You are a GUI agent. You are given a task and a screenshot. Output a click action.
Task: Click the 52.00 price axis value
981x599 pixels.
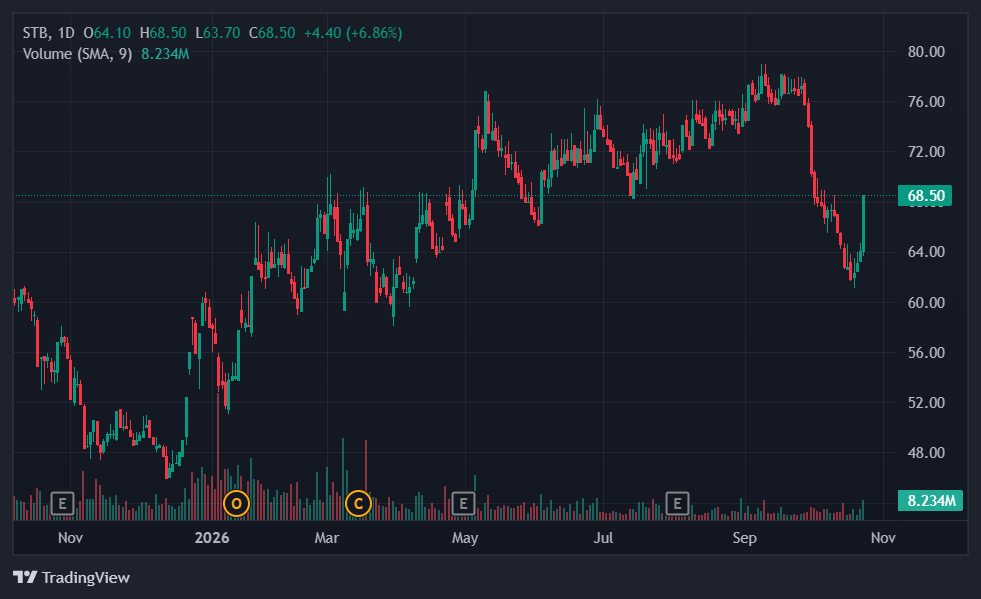(926, 402)
